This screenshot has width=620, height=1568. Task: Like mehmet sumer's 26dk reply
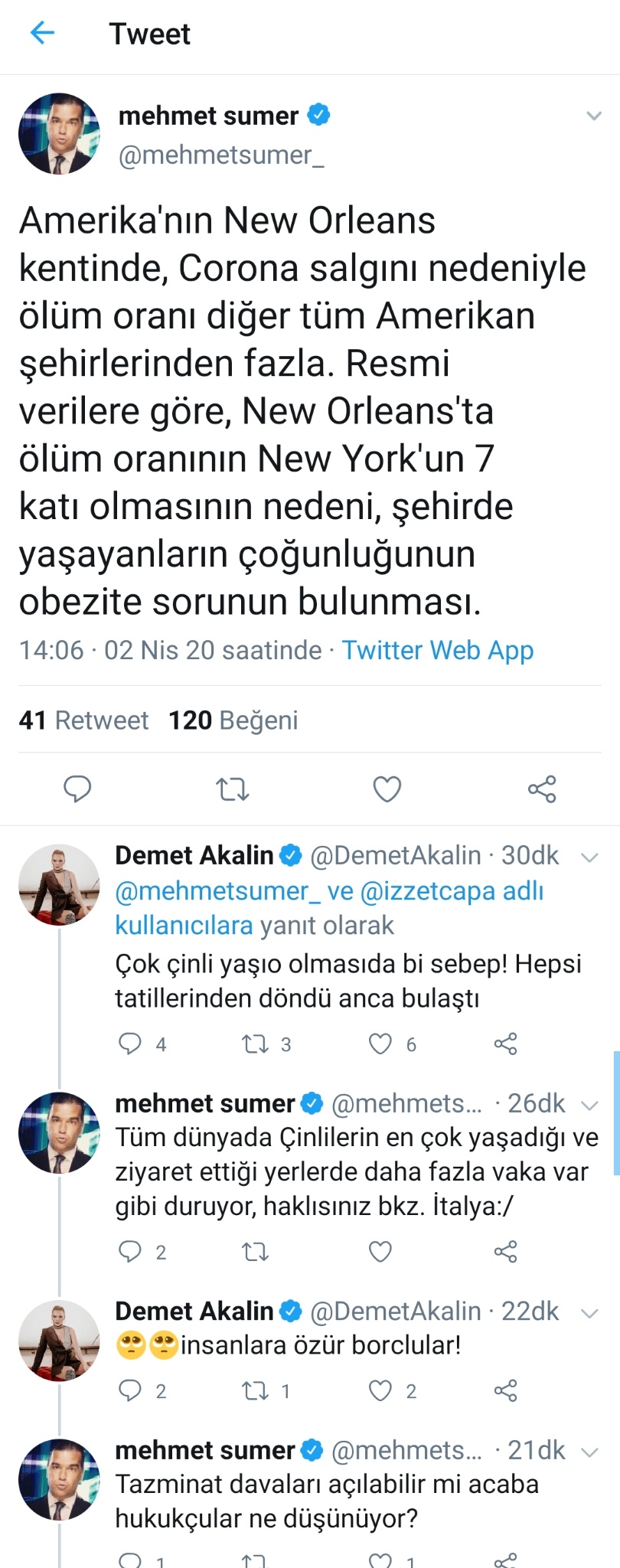pyautogui.click(x=380, y=1252)
